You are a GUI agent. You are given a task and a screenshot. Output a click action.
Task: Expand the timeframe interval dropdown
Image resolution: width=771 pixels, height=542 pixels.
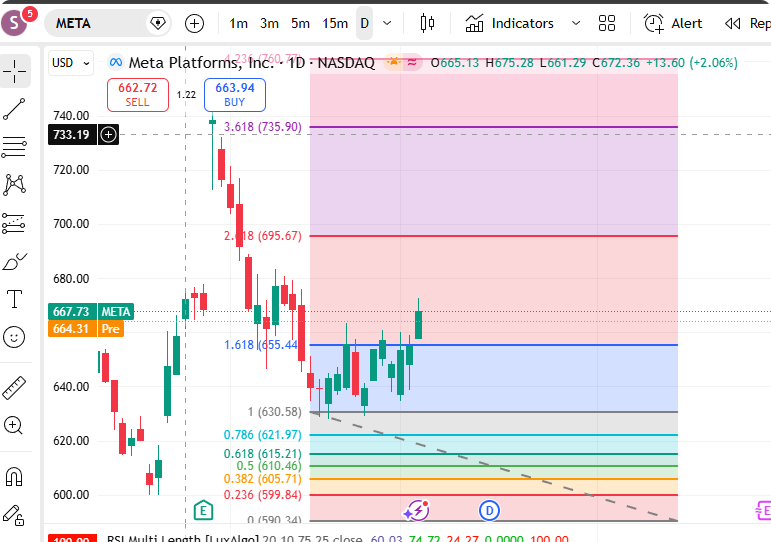(x=387, y=23)
